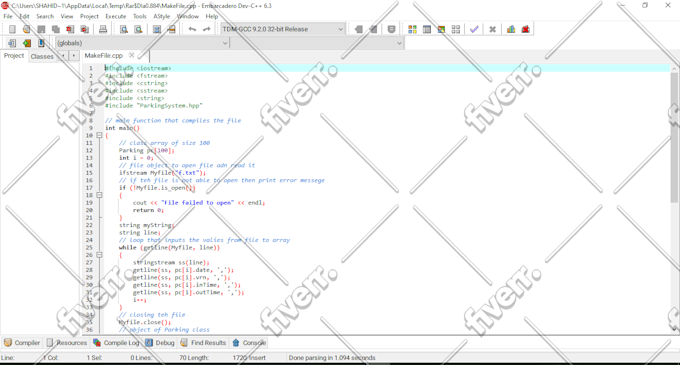This screenshot has width=680, height=365.
Task: Click the Redo arrow icon
Action: click(207, 29)
